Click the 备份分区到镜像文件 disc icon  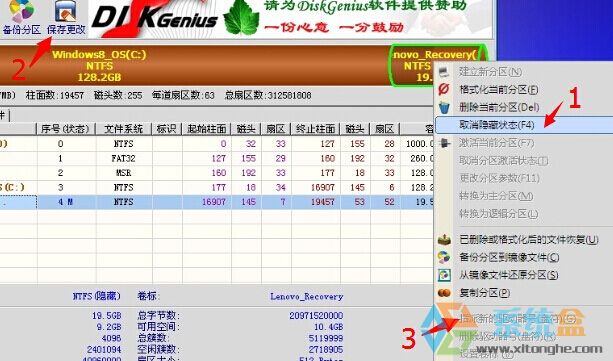(444, 257)
